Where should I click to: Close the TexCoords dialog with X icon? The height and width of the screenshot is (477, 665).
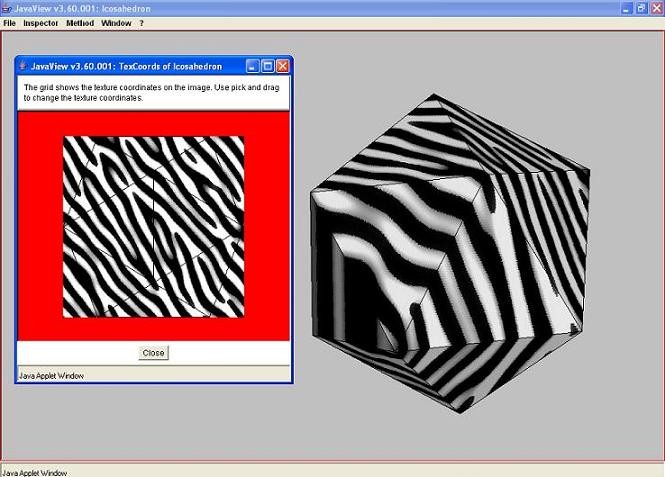(282, 66)
